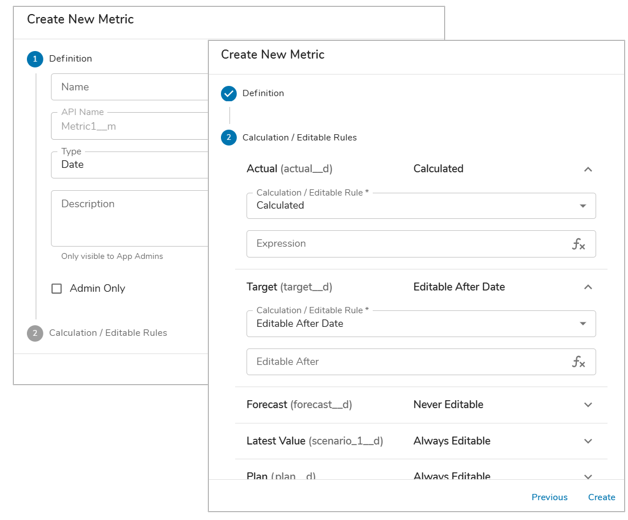Focus the Name text field
Viewport: 628px width, 520px height.
(130, 87)
